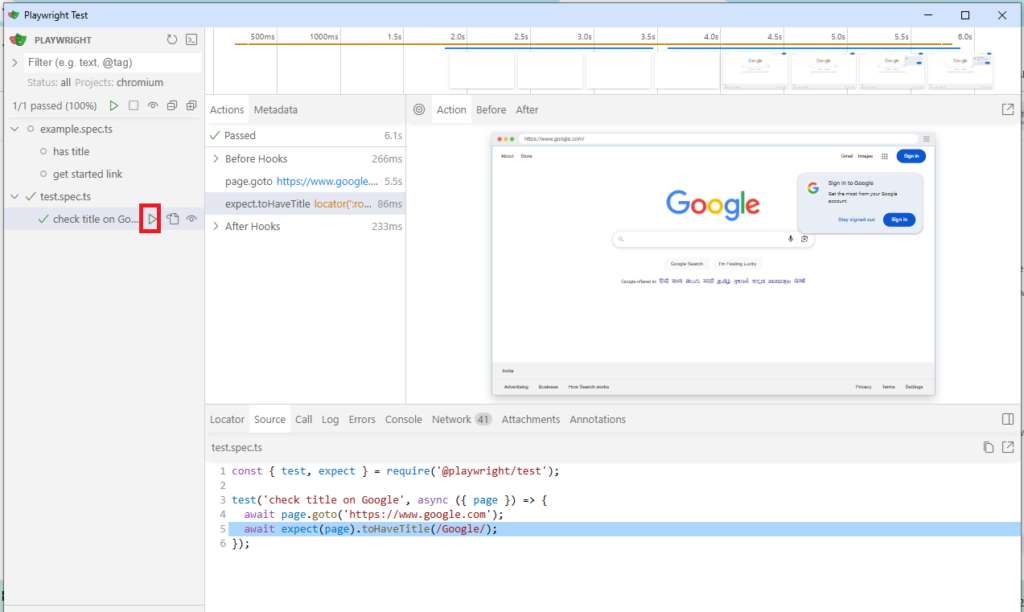
Task: Collapse the test.spec.ts tree node
Action: point(14,197)
